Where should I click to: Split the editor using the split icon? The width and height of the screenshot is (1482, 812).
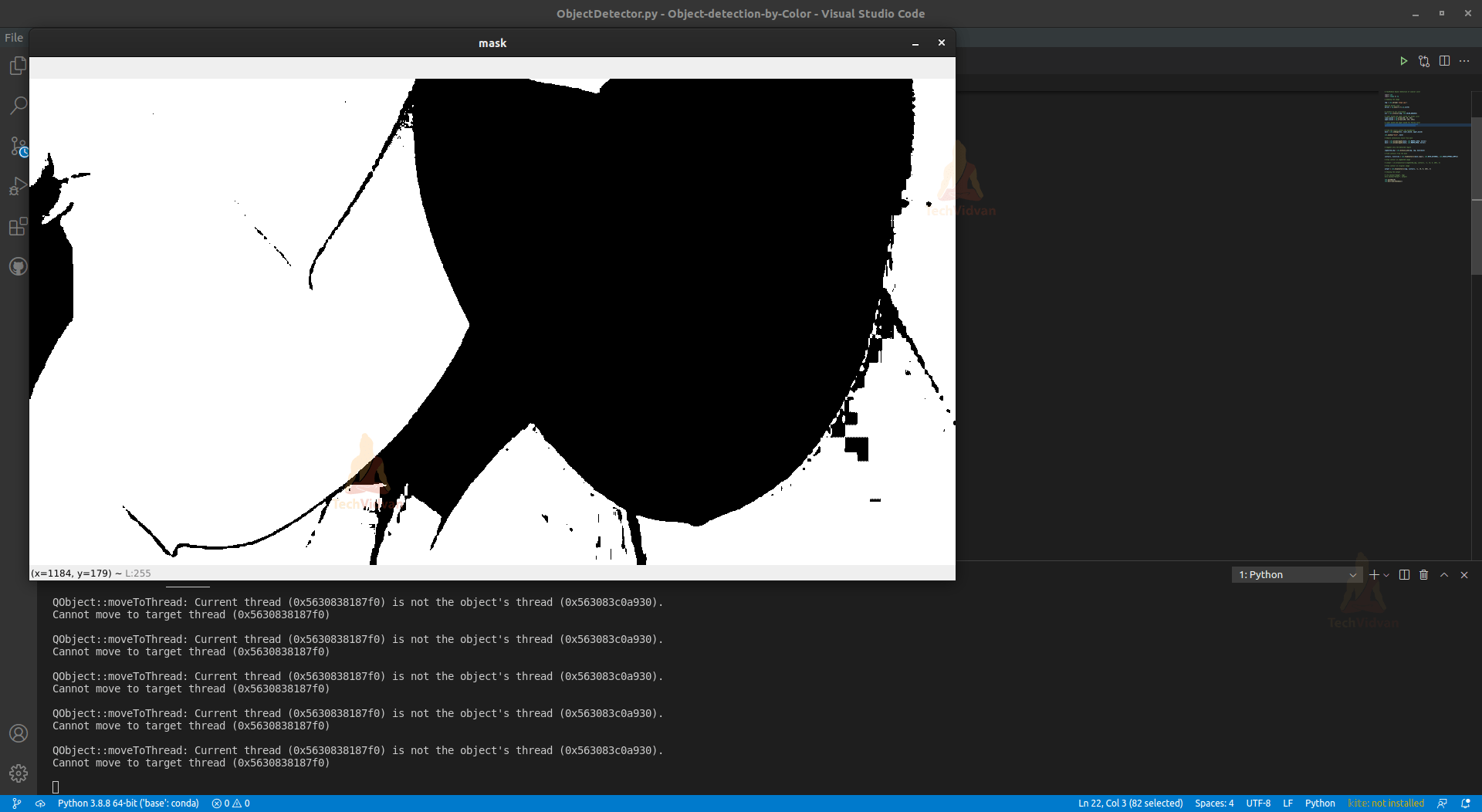click(1444, 61)
